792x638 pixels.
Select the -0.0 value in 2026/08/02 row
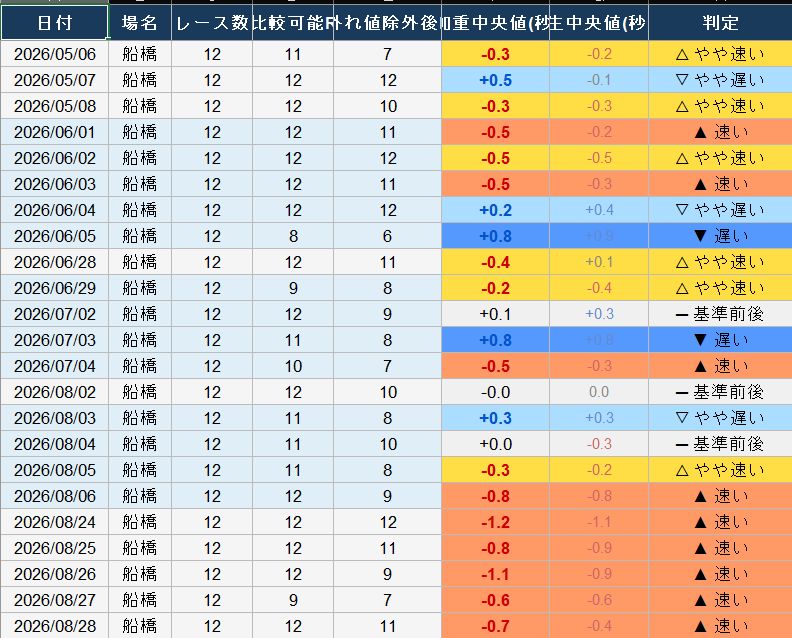tap(495, 392)
